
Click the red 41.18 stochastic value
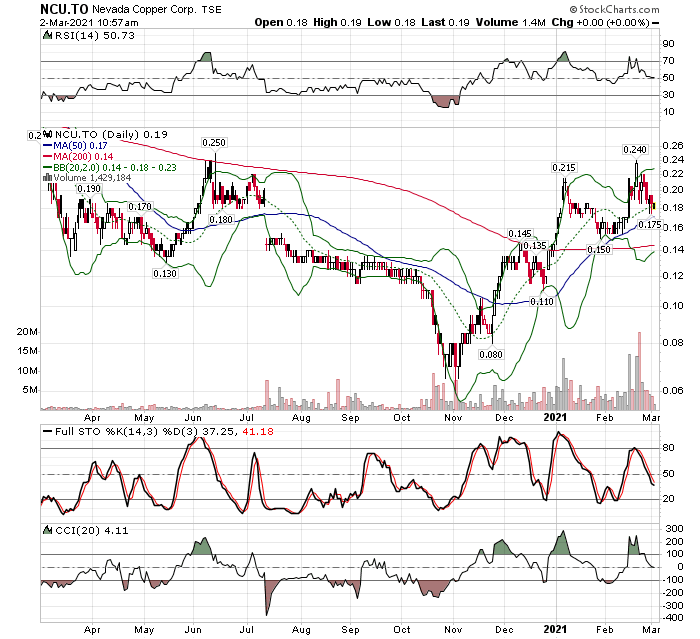point(258,432)
